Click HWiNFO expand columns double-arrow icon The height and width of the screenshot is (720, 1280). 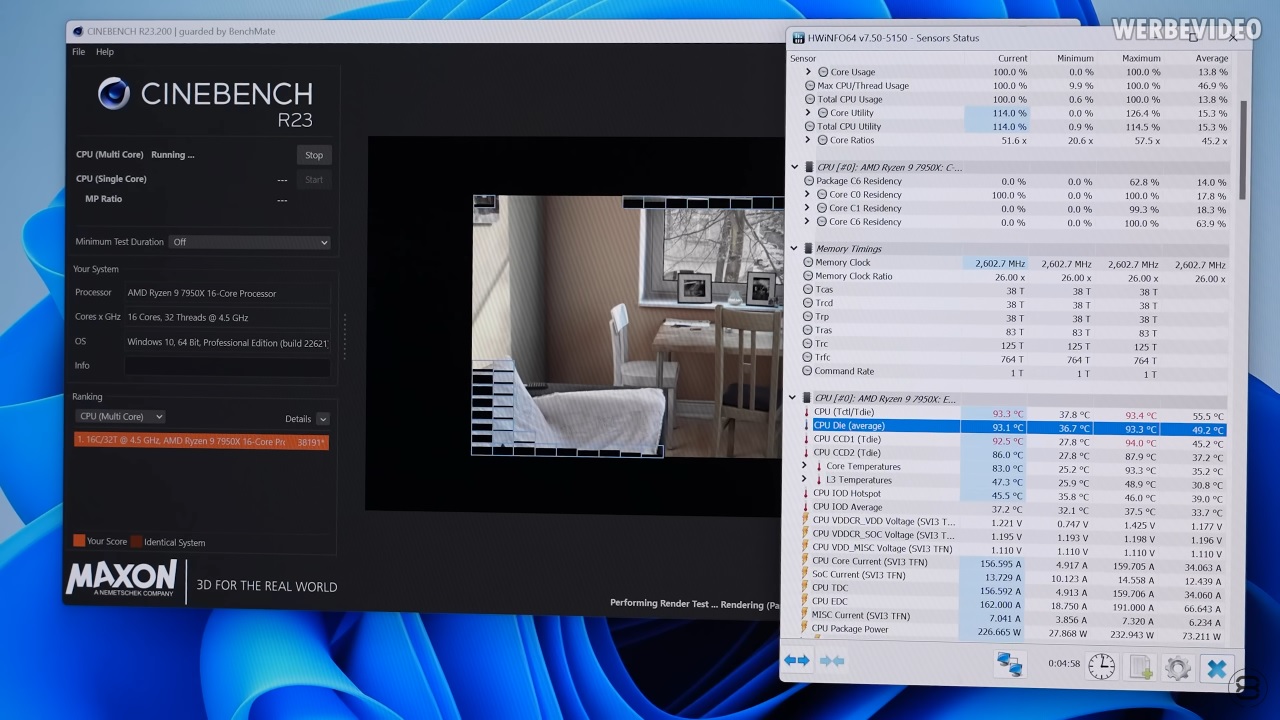coord(797,661)
